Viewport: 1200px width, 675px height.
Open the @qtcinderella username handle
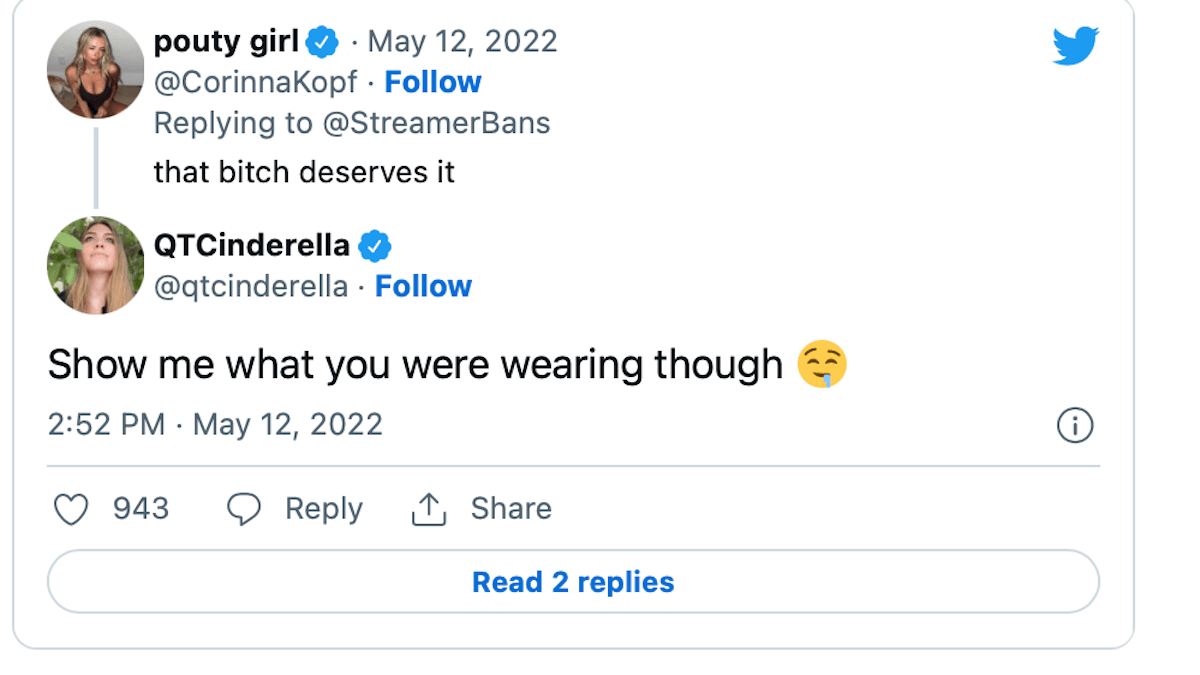coord(249,286)
